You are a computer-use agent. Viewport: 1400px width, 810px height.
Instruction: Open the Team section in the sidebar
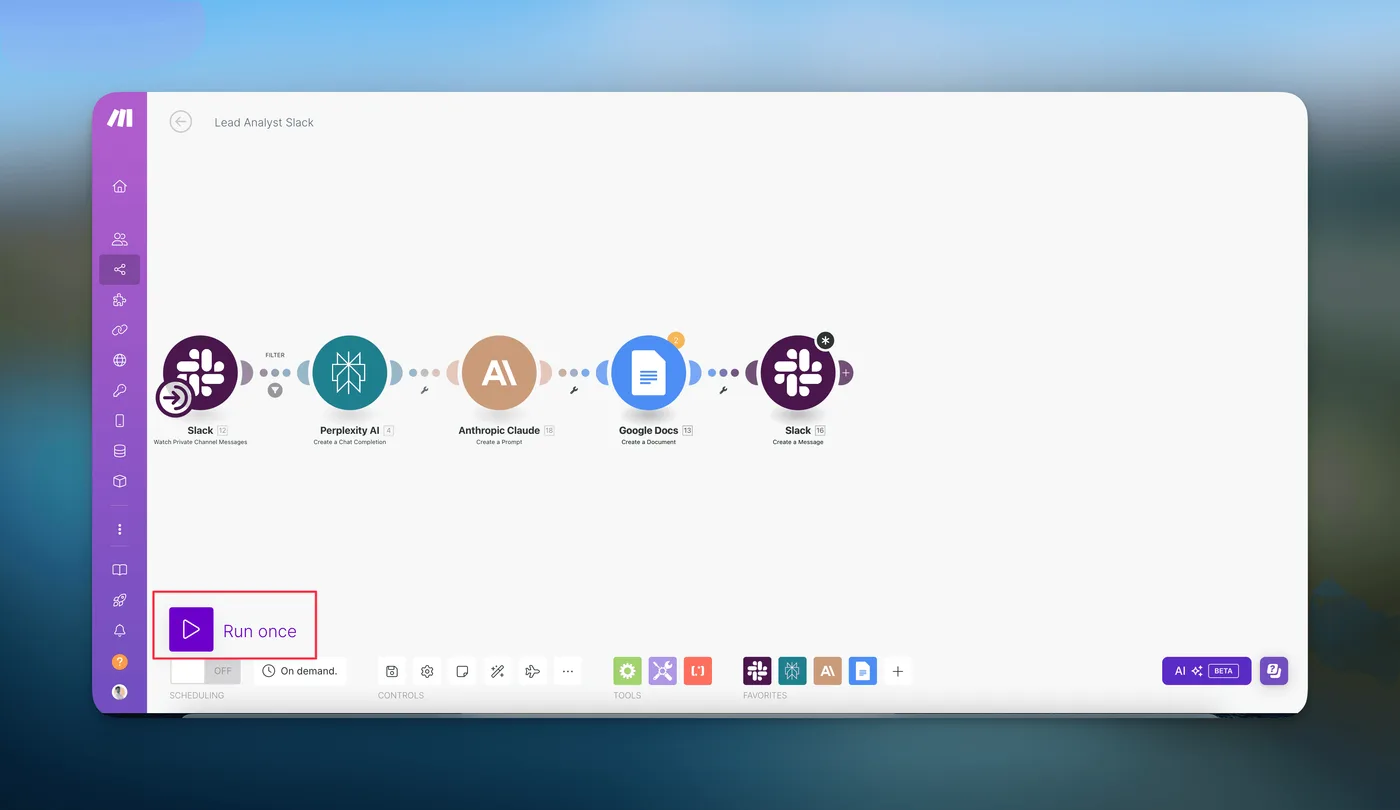pos(120,239)
